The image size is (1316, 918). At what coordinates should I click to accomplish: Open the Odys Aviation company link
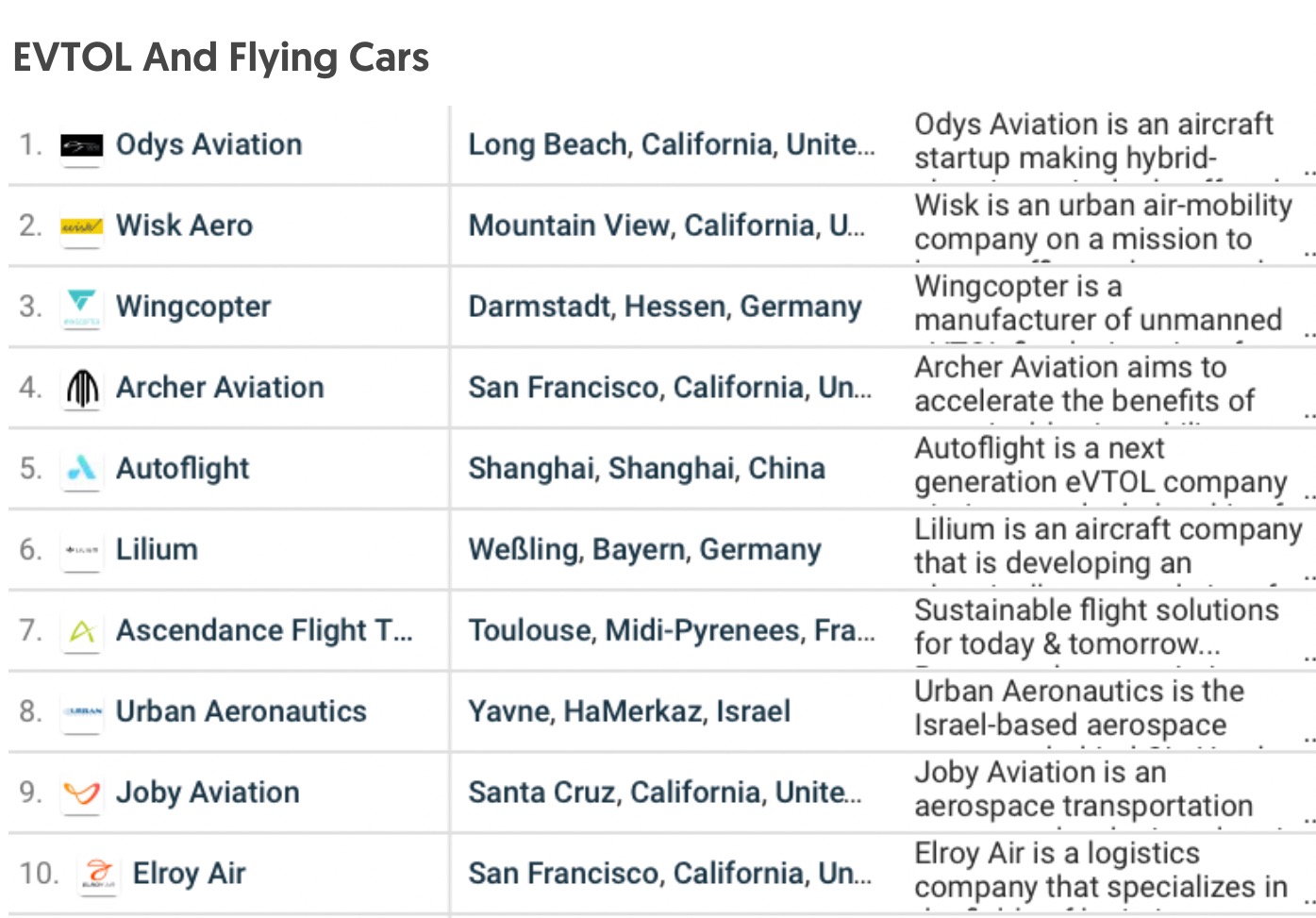(208, 144)
